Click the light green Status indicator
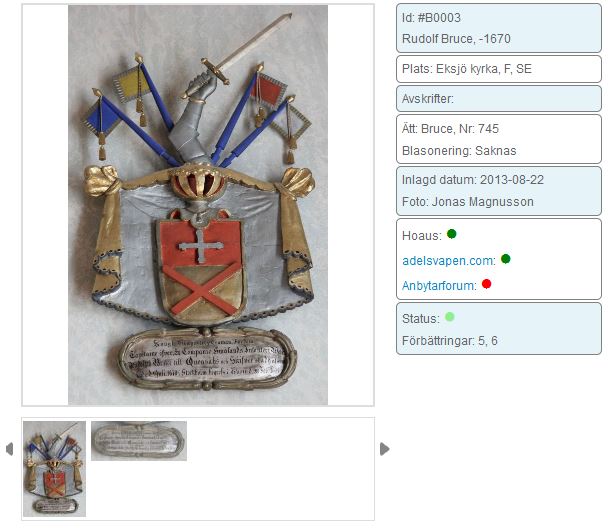Screen dimensions: 609x528 450,317
